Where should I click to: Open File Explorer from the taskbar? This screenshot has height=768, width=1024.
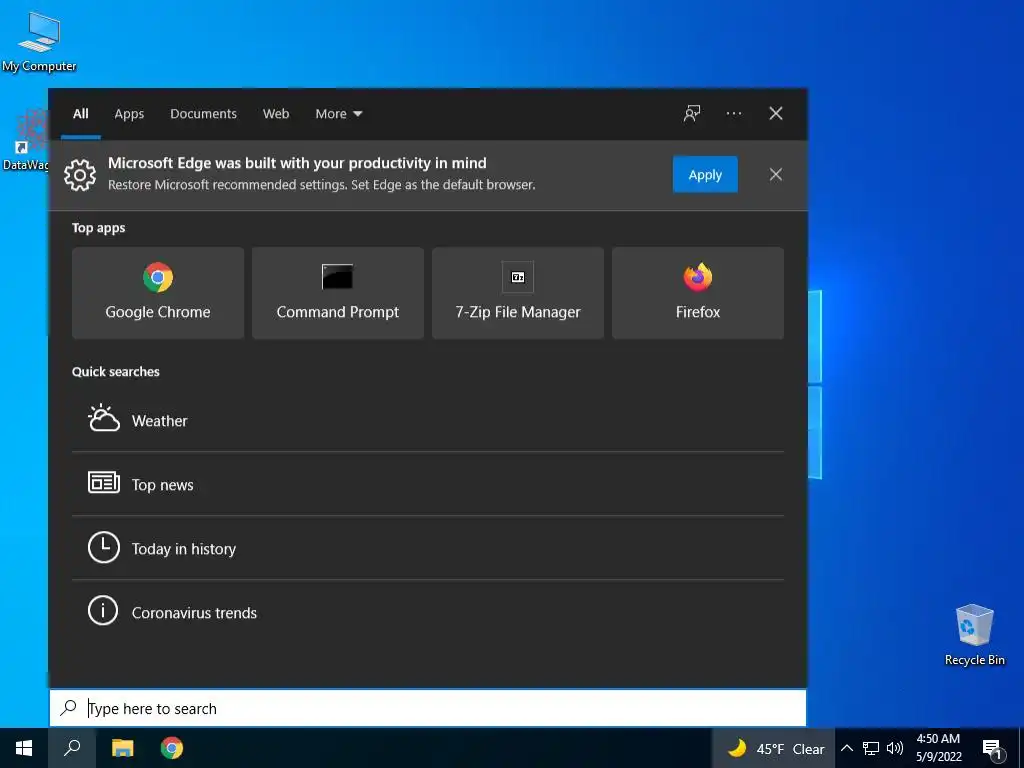pos(122,748)
